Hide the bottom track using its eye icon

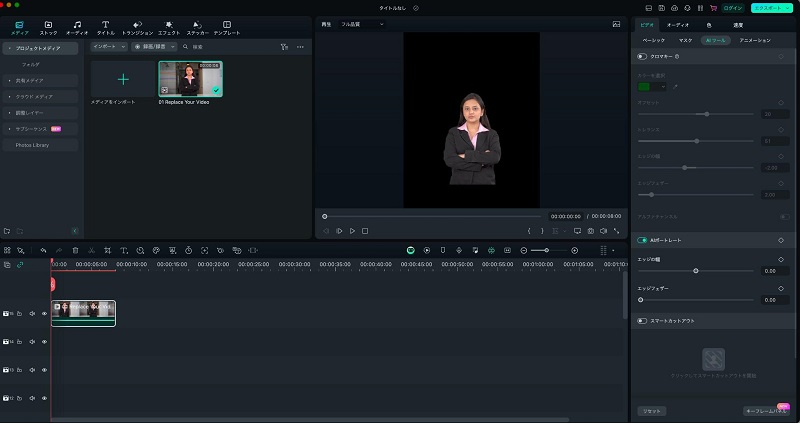click(44, 398)
